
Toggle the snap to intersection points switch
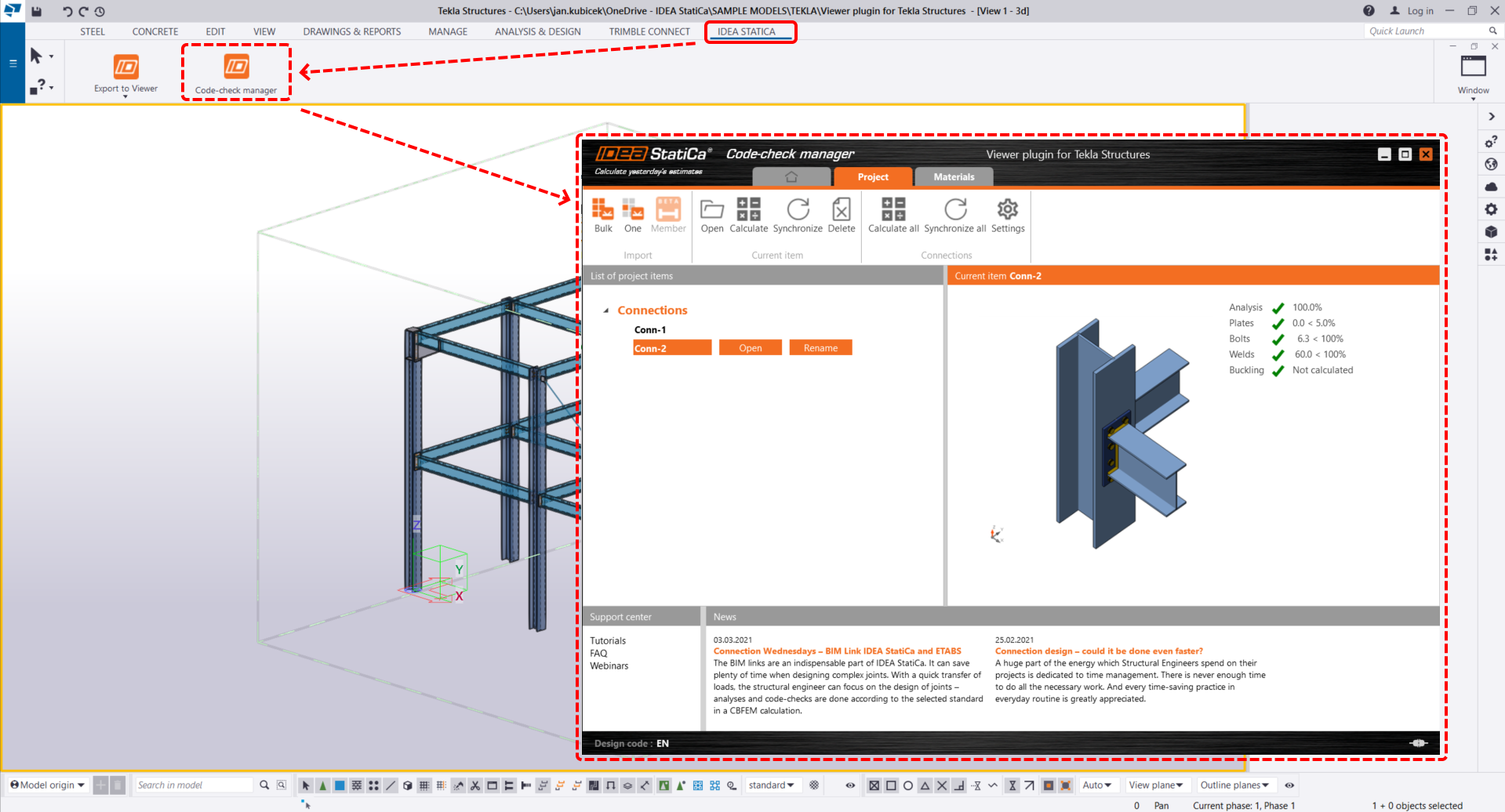click(x=942, y=785)
